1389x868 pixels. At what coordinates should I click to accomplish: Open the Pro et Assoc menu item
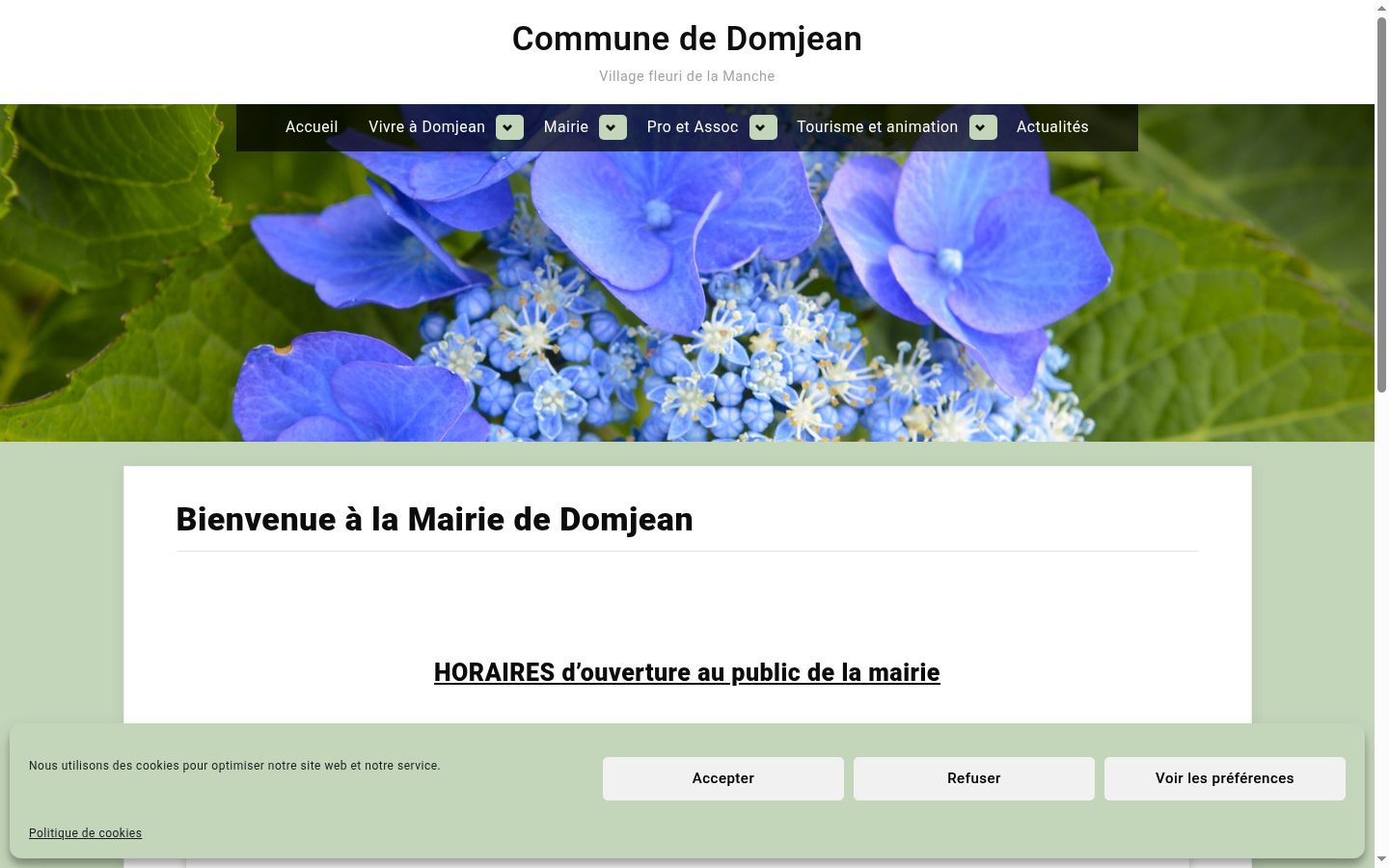(x=693, y=127)
